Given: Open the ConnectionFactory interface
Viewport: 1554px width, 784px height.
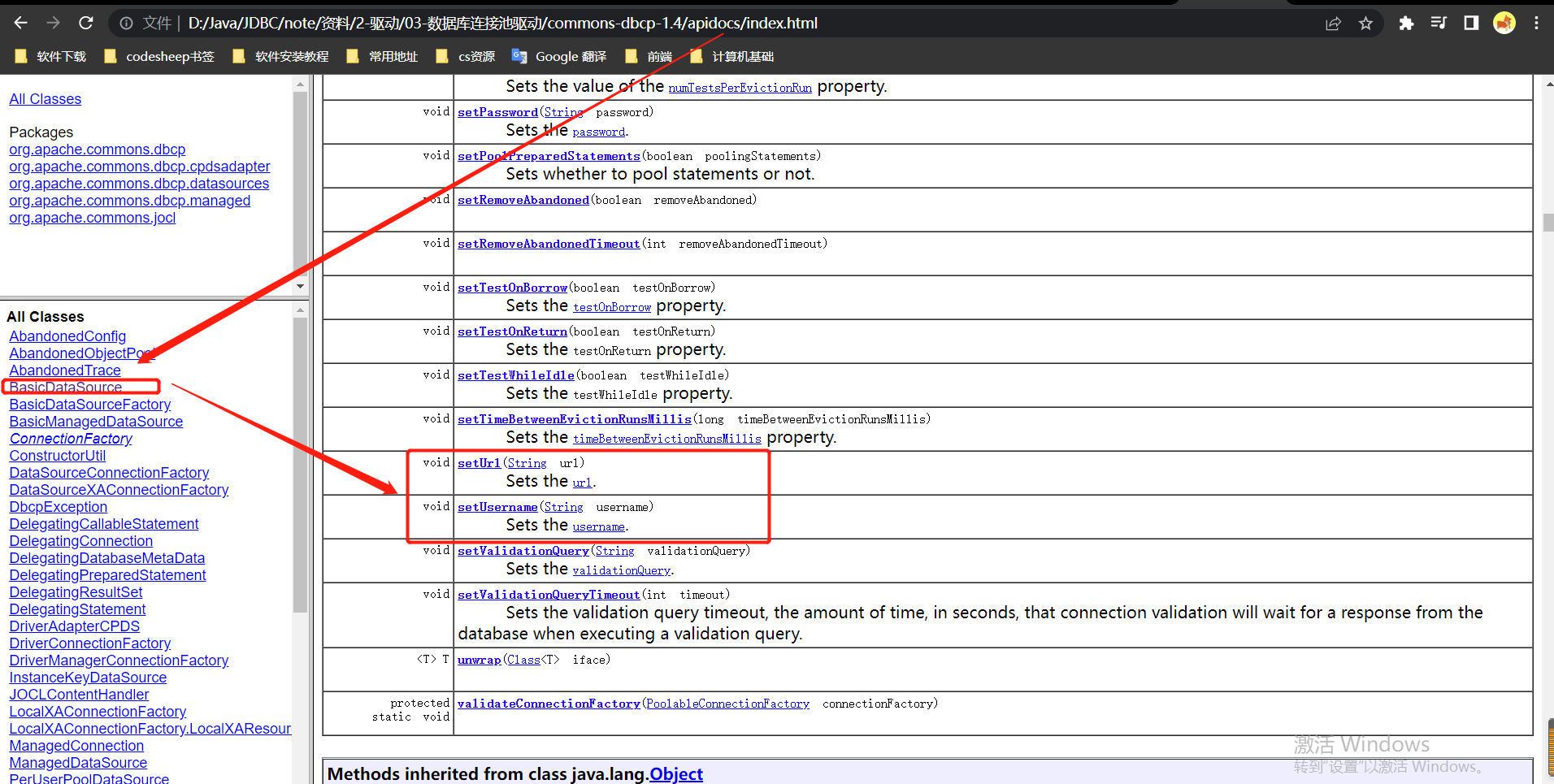Looking at the screenshot, I should tap(71, 439).
